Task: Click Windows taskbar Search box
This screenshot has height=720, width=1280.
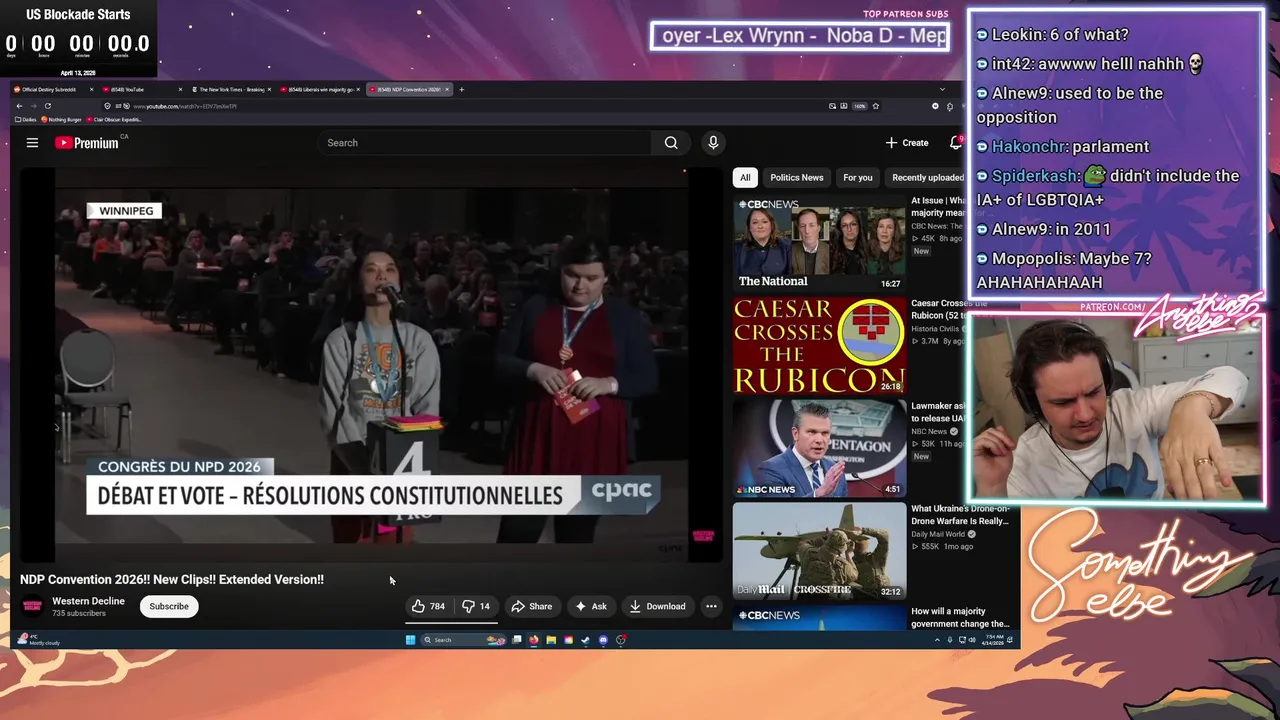Action: 463,640
